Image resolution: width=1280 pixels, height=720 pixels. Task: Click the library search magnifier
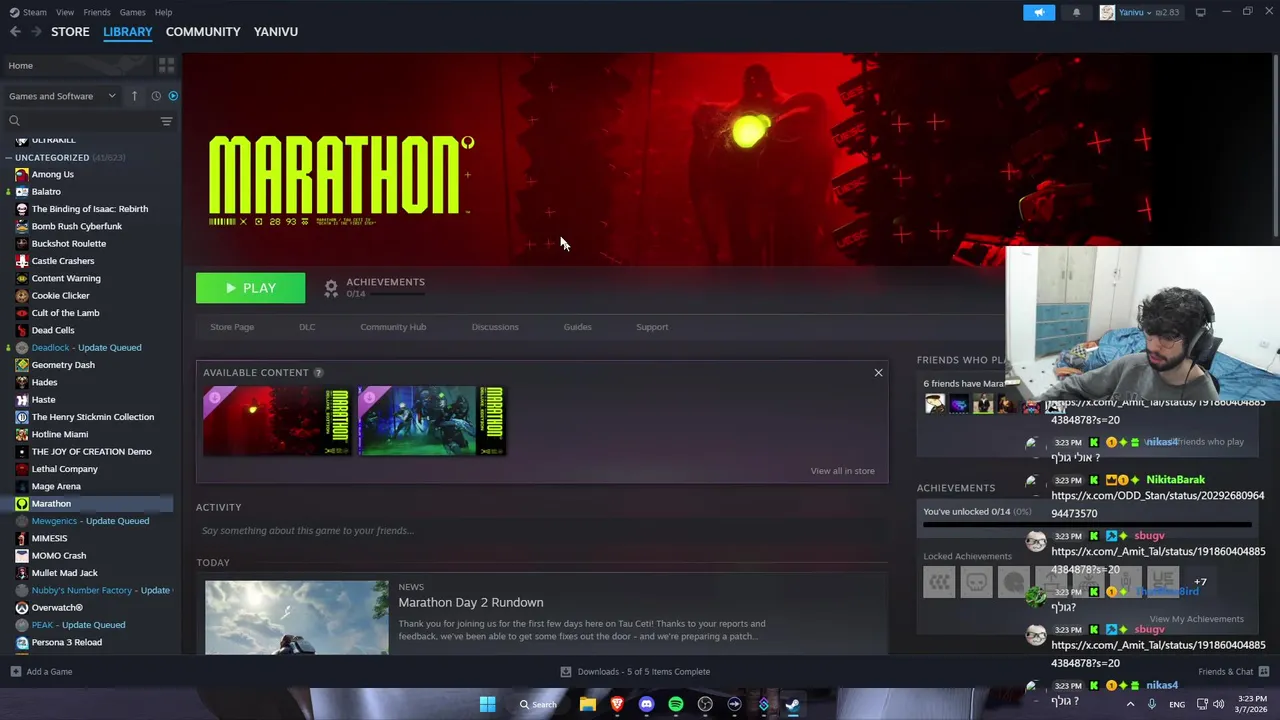pos(14,121)
